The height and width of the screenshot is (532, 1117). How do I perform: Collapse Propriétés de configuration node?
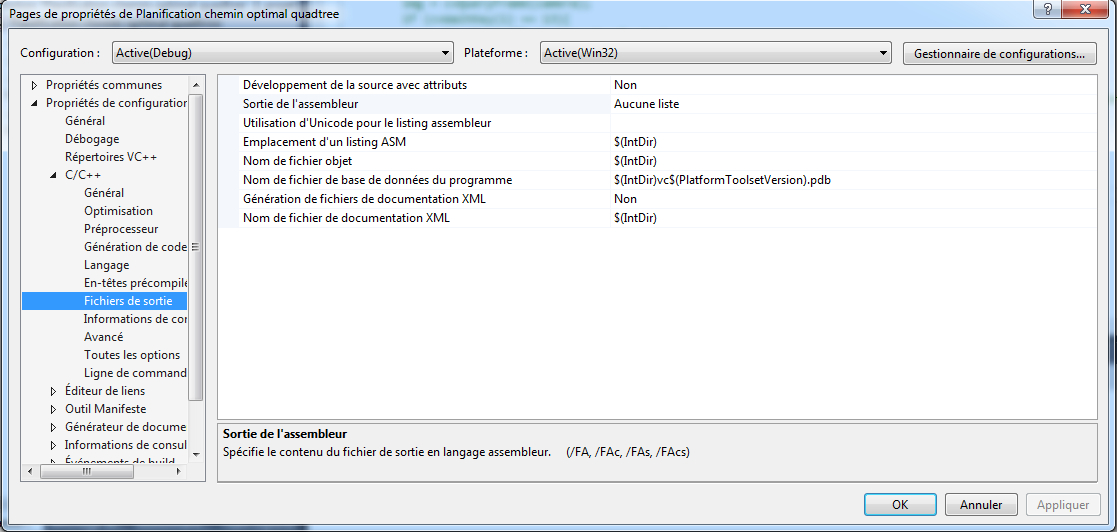[x=35, y=103]
